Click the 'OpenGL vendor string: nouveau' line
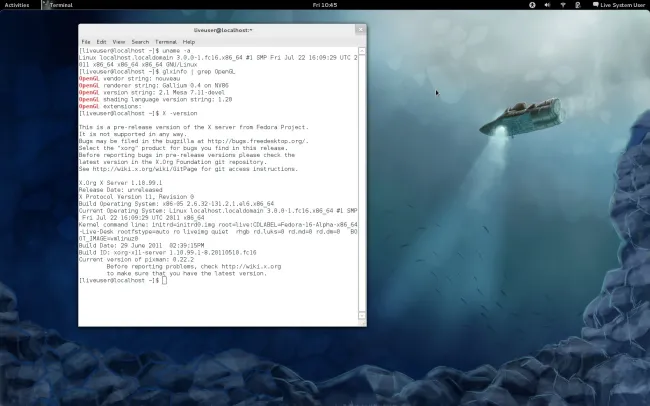Viewport: 650px width, 406px height. coord(129,78)
